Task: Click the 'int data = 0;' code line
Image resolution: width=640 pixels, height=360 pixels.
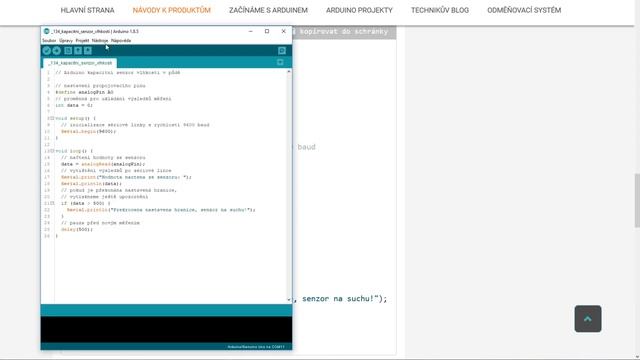Action: pyautogui.click(x=74, y=105)
